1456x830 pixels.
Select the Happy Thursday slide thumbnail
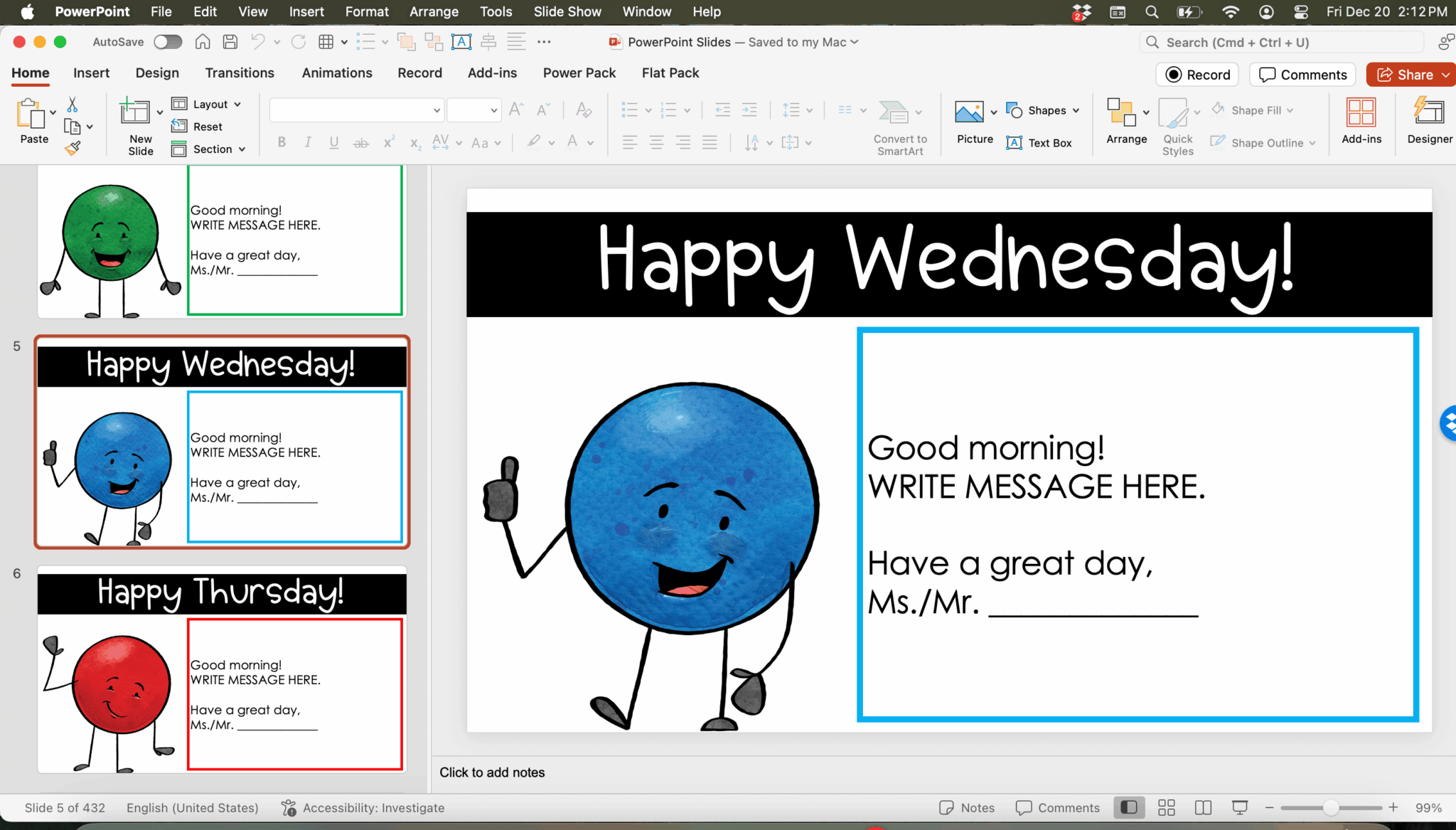click(221, 669)
